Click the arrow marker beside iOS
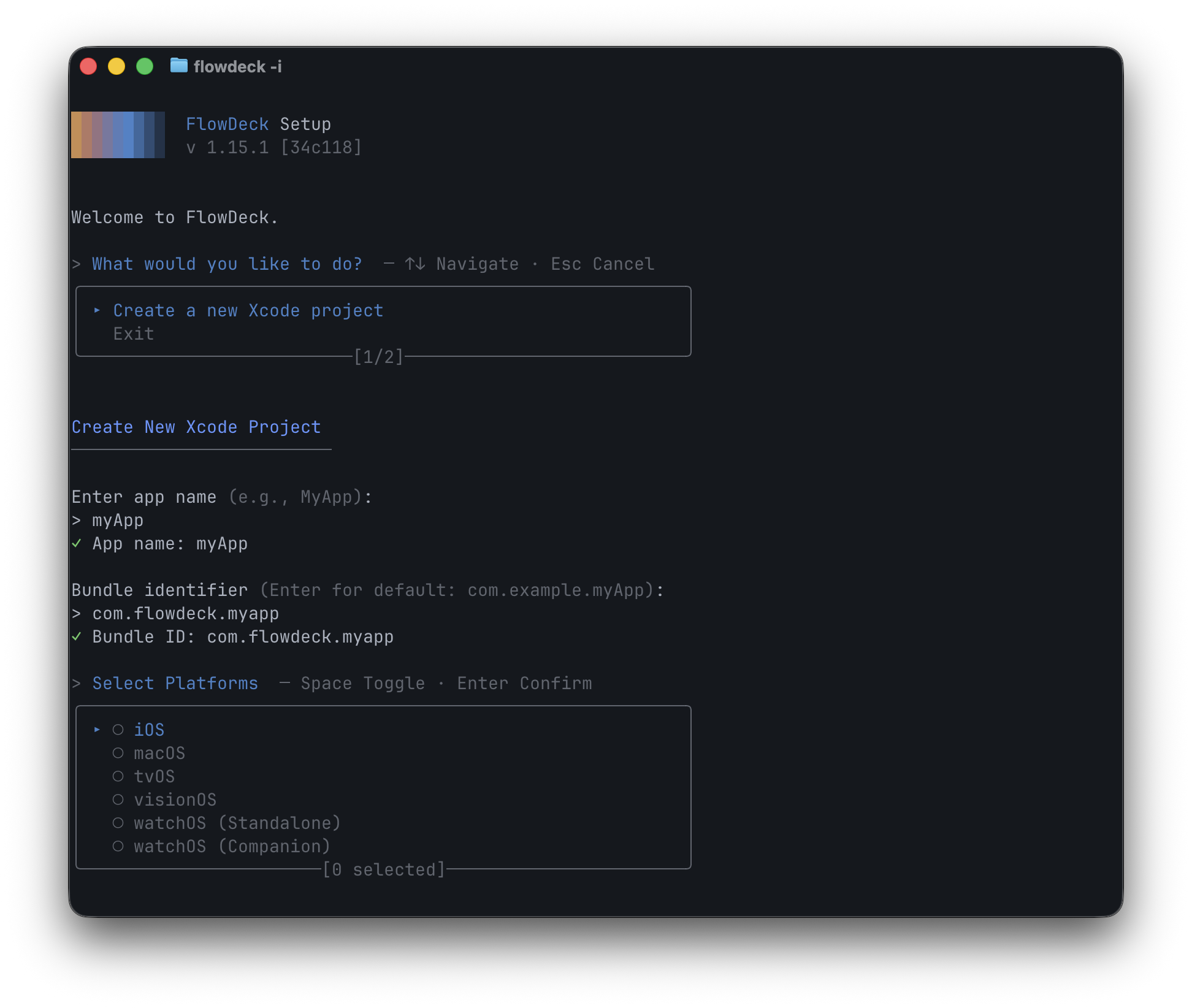Image resolution: width=1192 pixels, height=1008 pixels. 97,730
